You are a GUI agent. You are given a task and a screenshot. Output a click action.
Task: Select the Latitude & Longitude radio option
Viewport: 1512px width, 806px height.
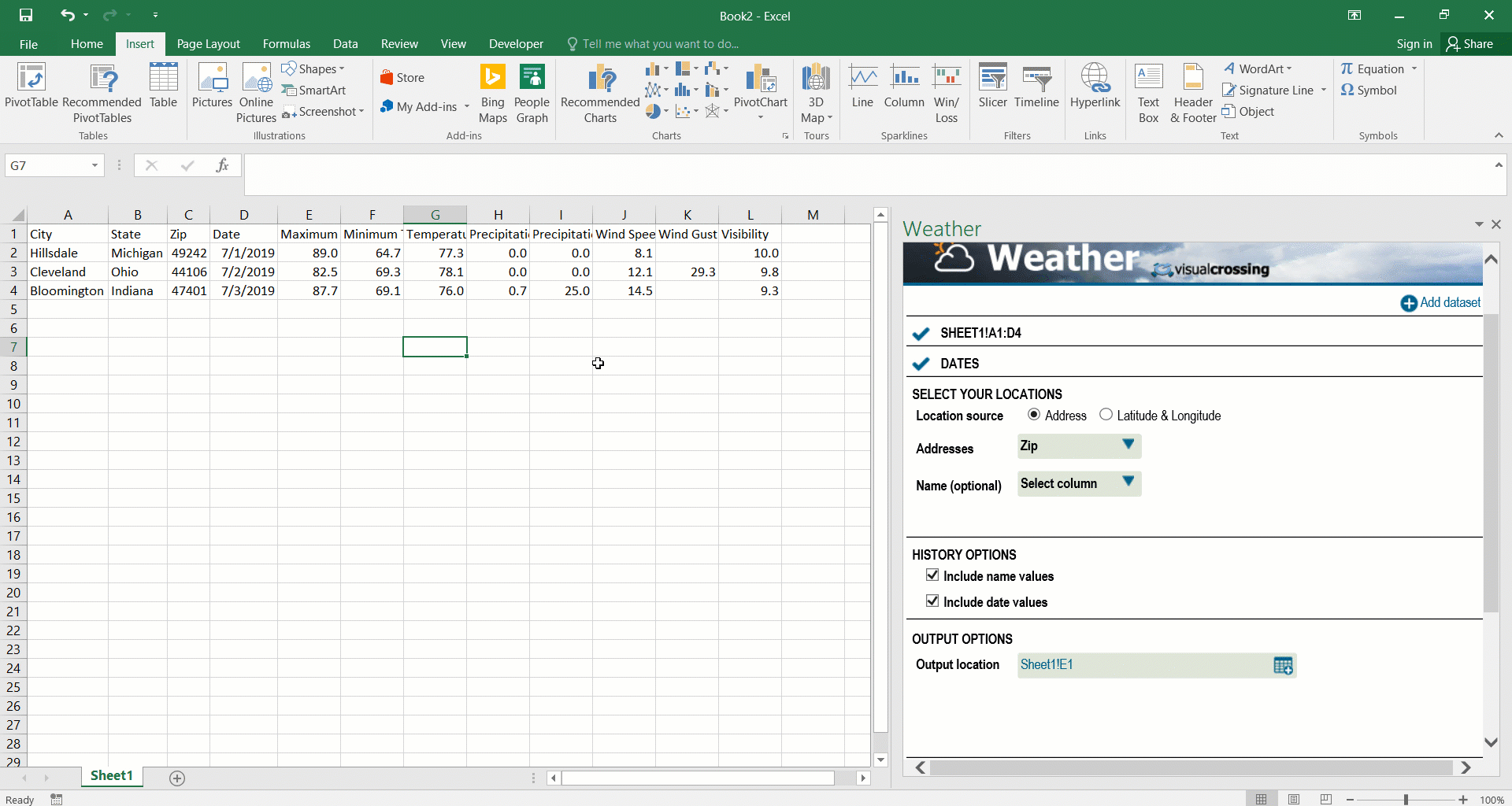point(1106,415)
